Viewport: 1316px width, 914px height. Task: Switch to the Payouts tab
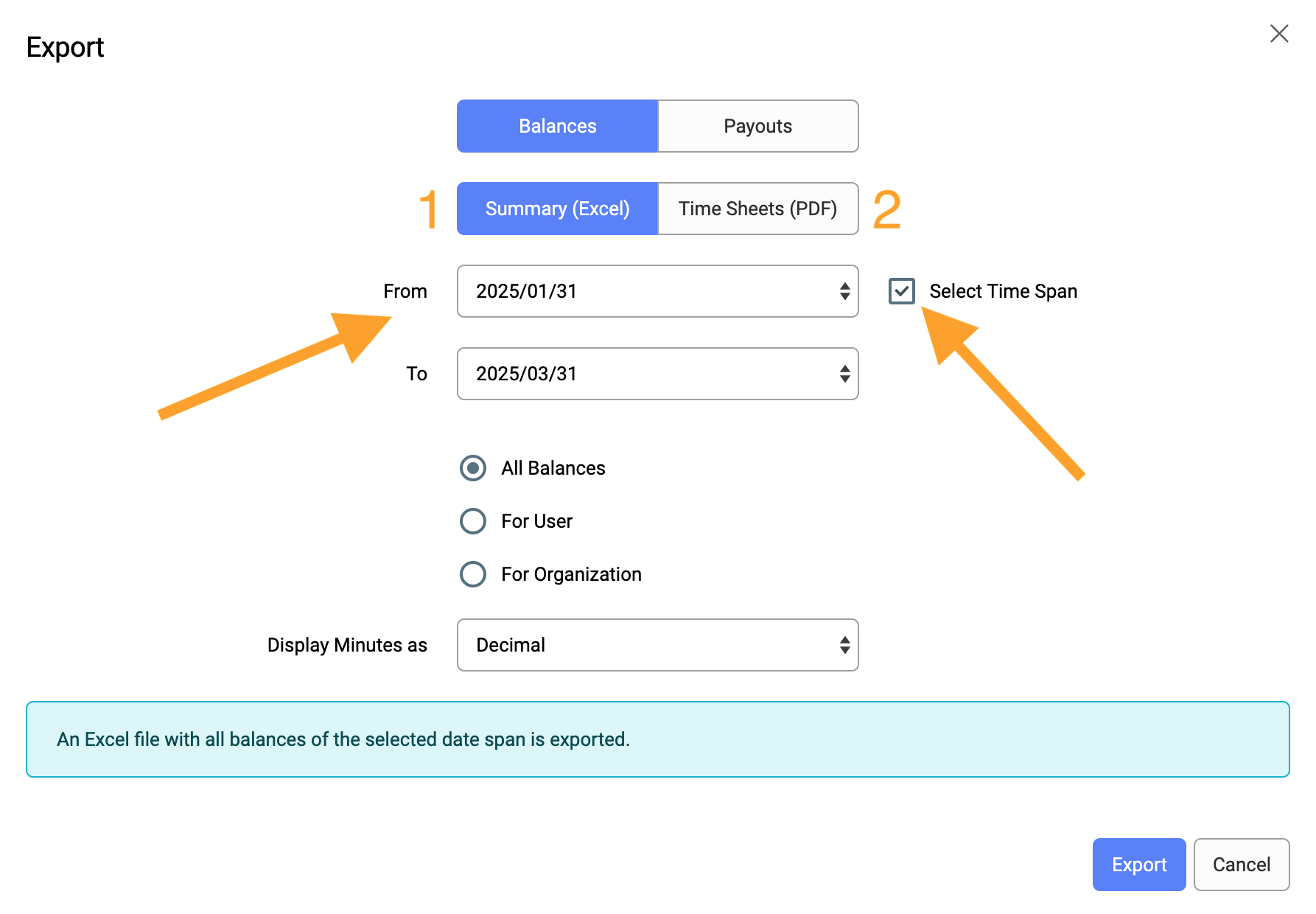(x=758, y=126)
